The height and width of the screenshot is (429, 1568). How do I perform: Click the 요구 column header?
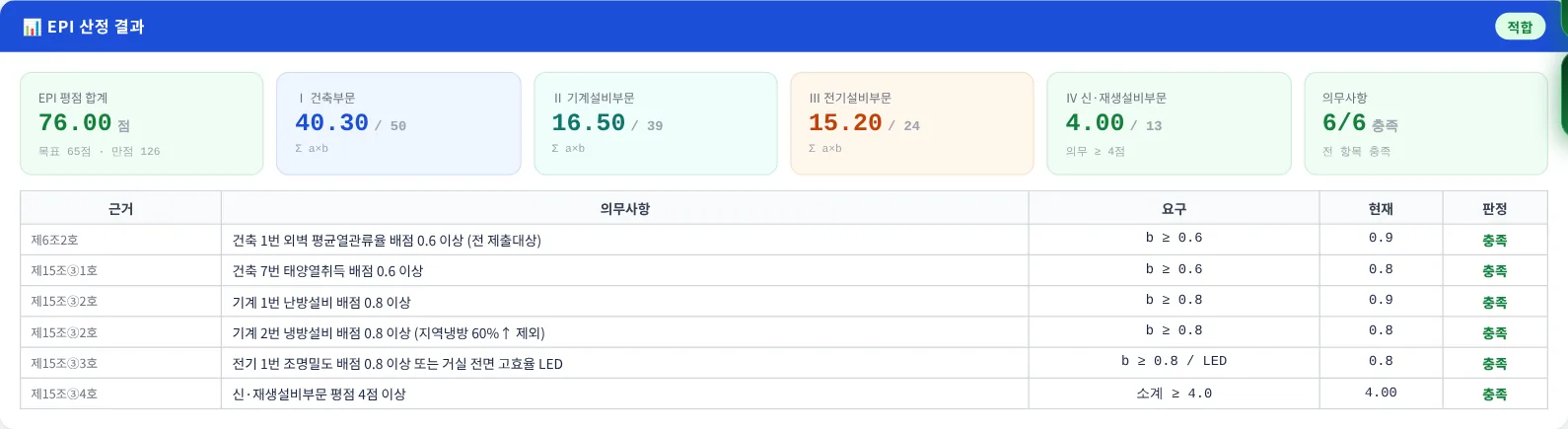tap(1174, 209)
